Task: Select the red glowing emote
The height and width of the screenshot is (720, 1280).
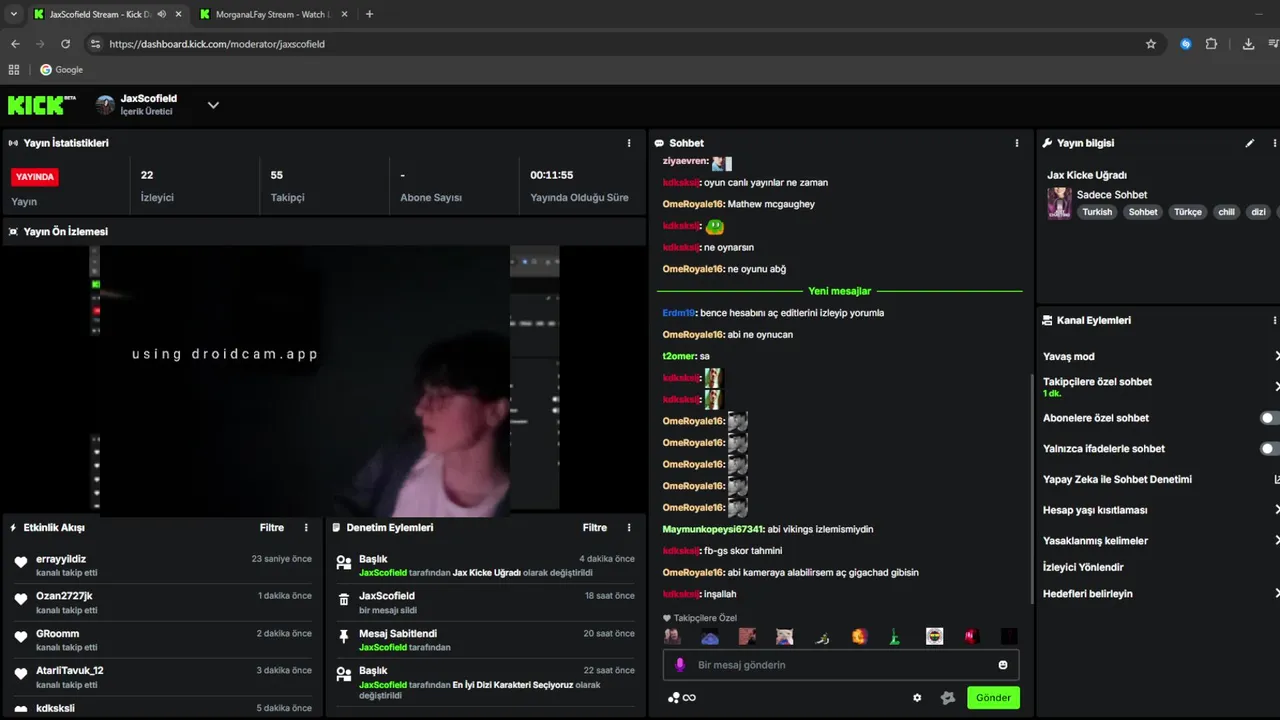Action: coord(971,636)
